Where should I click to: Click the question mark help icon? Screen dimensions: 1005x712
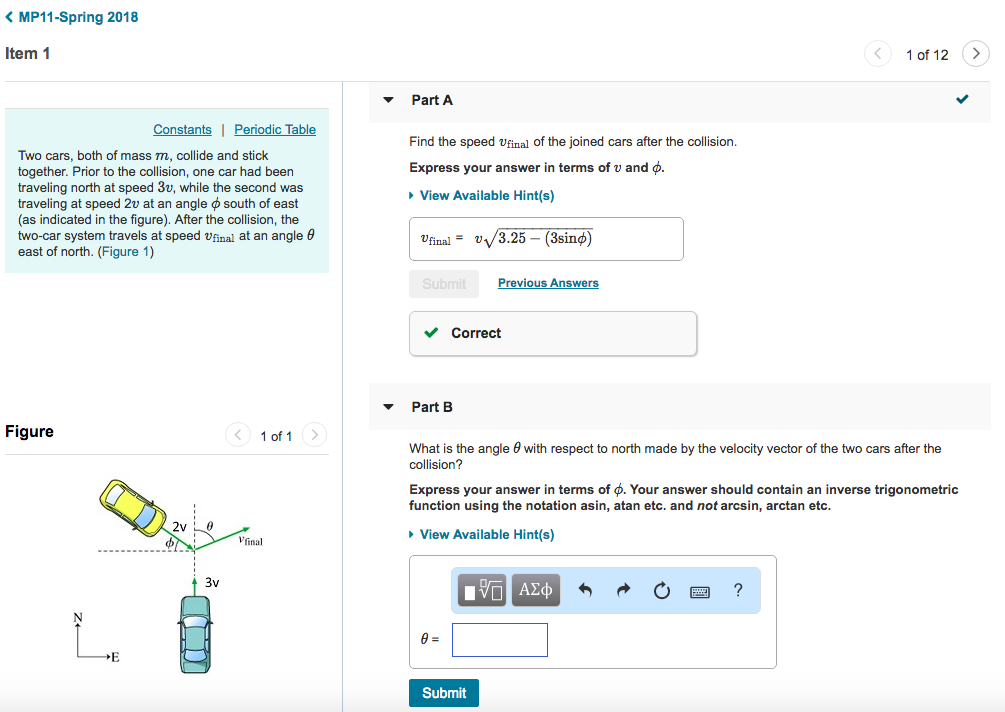point(738,590)
